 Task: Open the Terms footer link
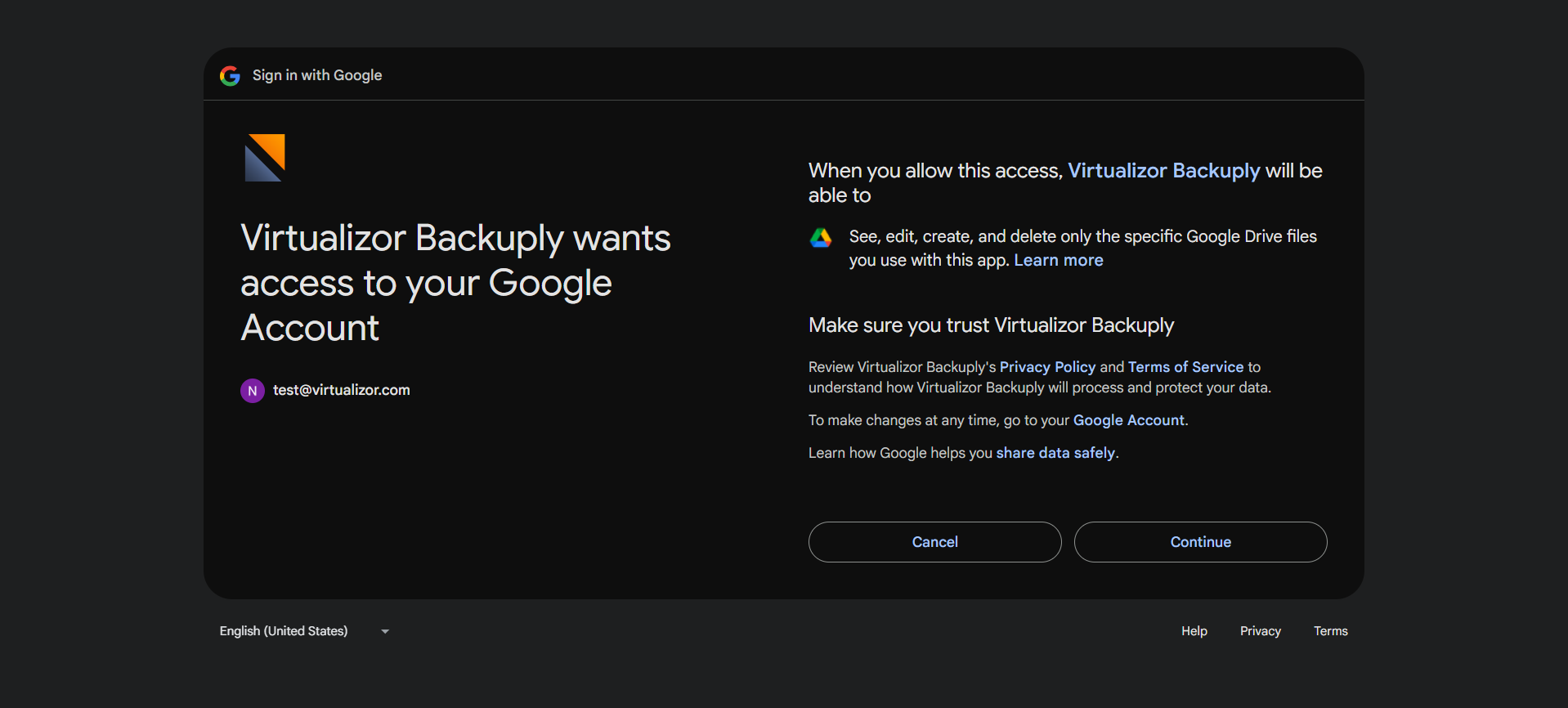click(1331, 631)
